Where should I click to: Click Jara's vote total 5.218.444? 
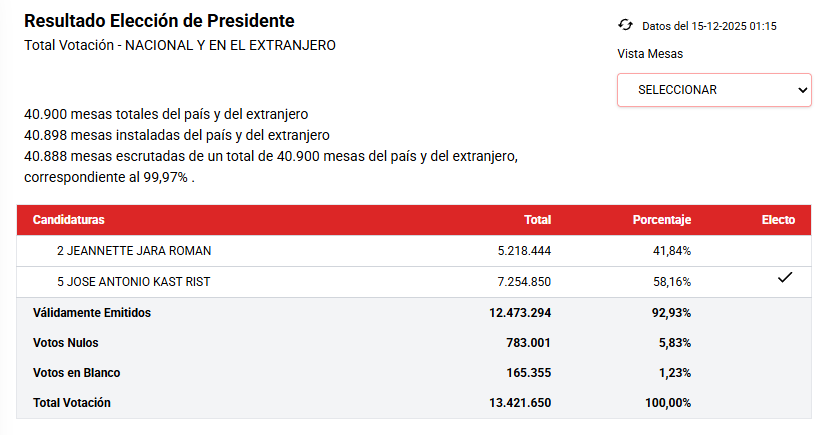click(524, 251)
